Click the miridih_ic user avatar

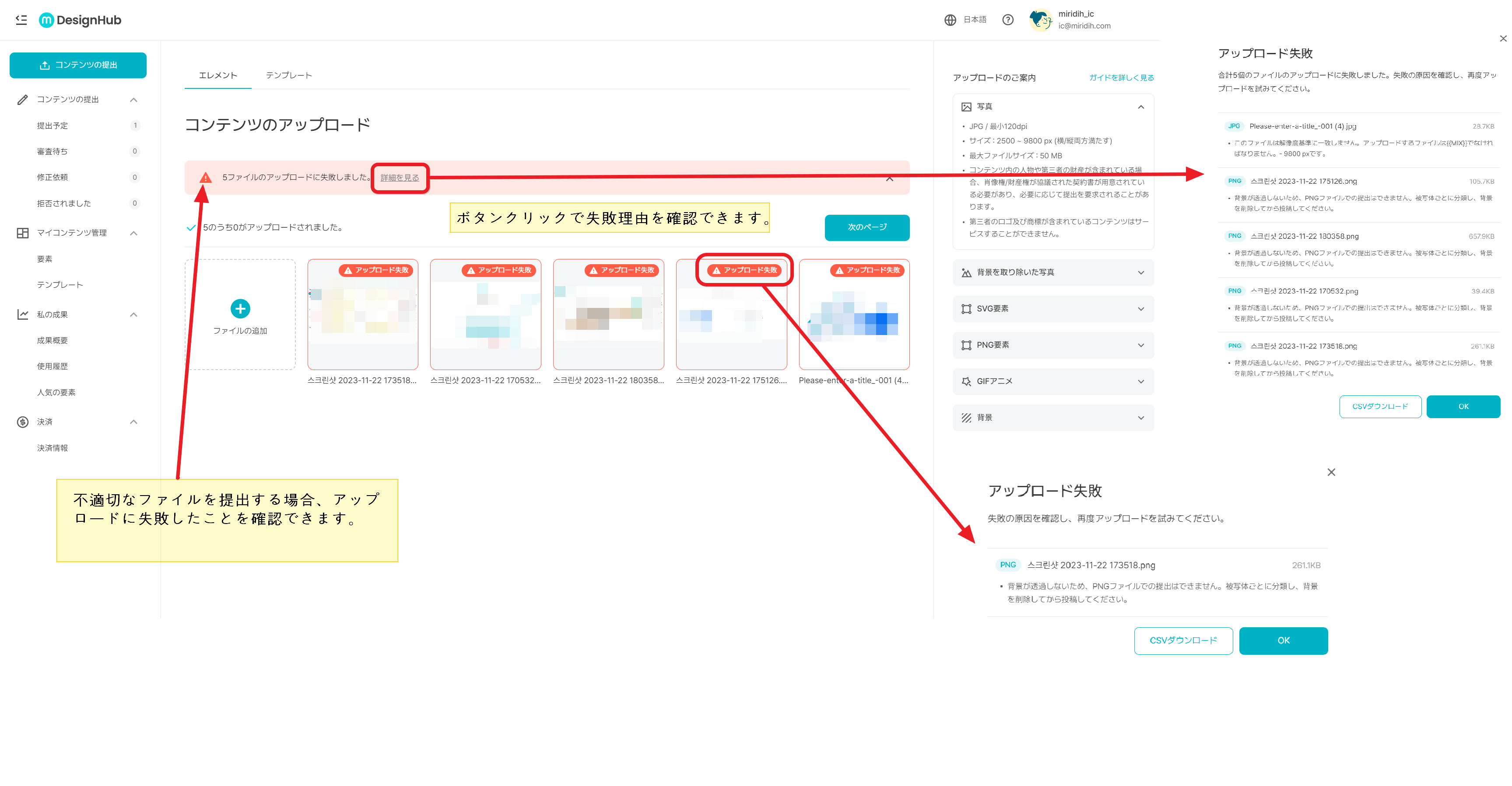pos(1041,19)
